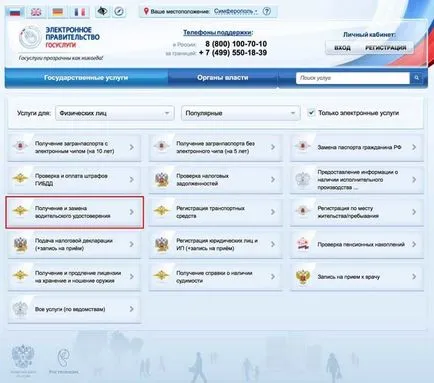Click the search magnifier button

coord(416,78)
